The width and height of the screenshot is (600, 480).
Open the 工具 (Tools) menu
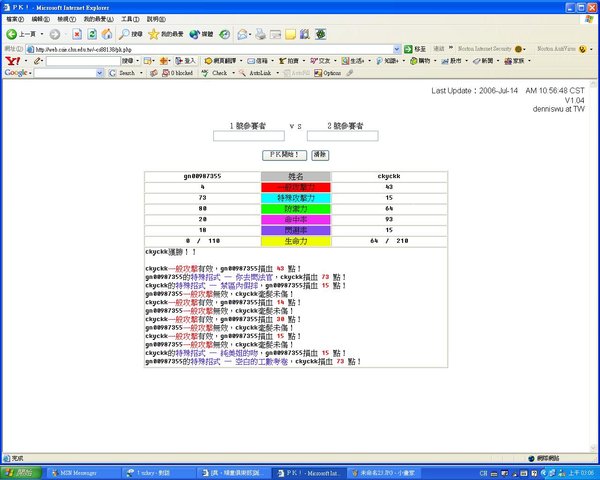click(130, 19)
